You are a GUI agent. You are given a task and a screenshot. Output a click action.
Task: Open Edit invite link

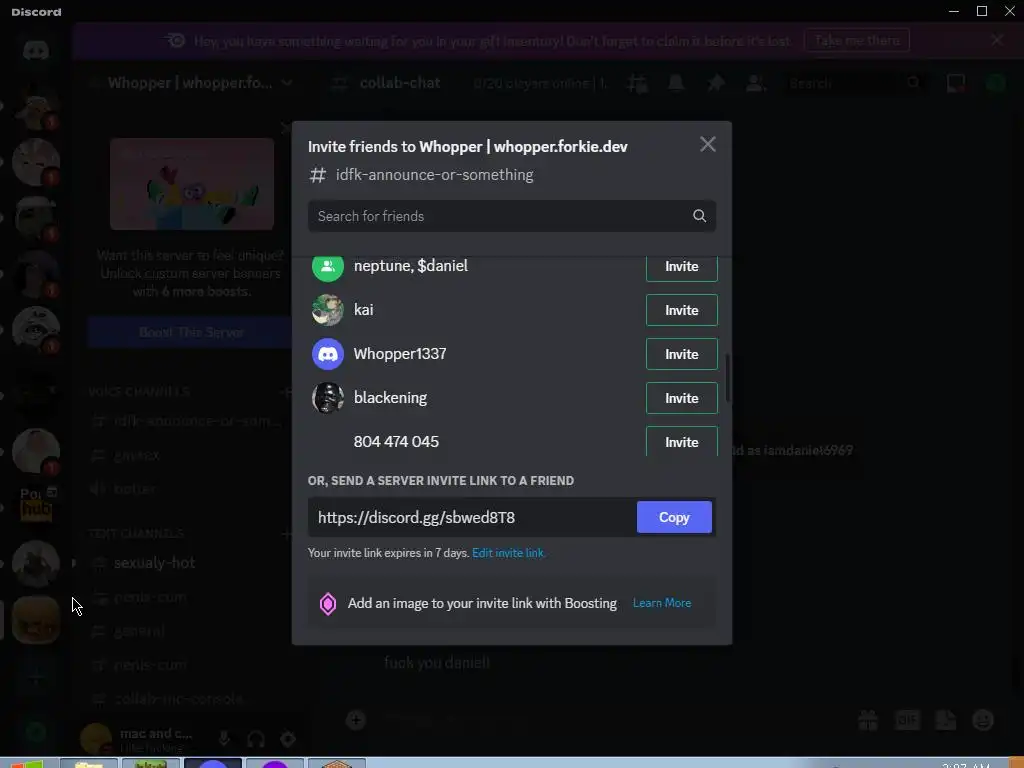507,553
